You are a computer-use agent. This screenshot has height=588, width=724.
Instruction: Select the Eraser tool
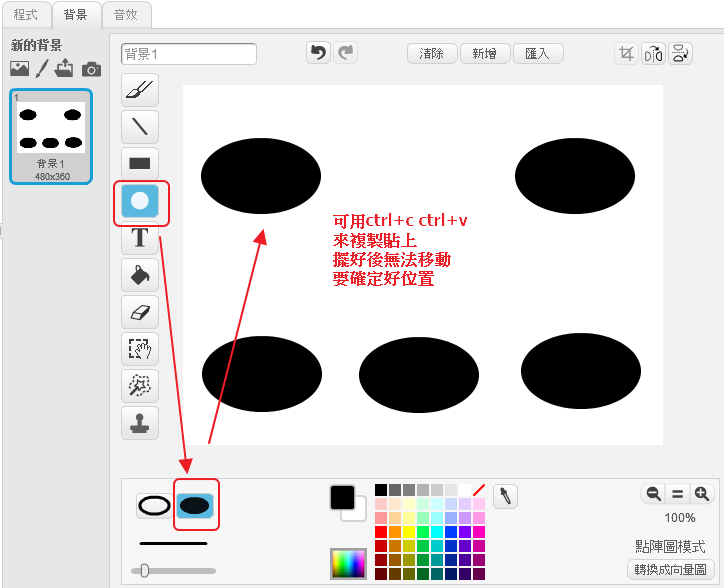click(x=140, y=311)
